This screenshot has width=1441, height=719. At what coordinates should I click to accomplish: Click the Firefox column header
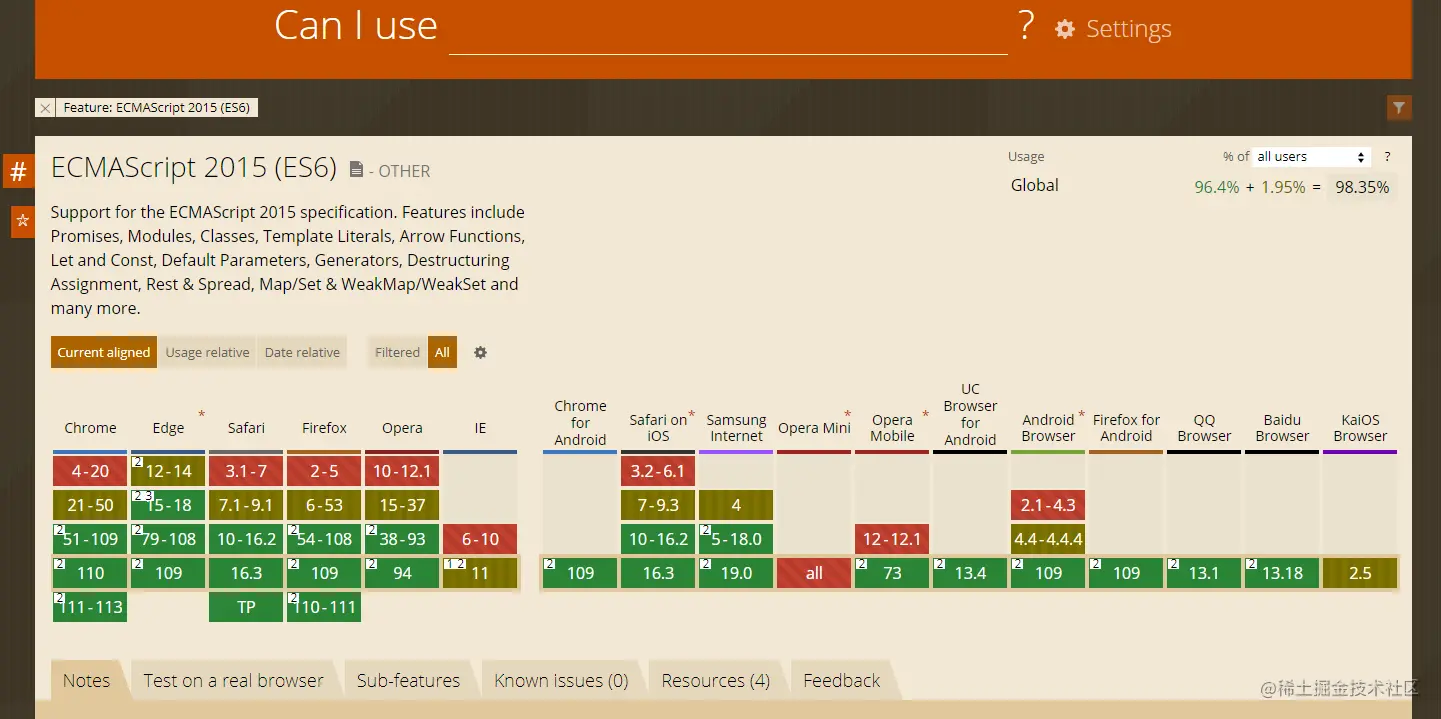[324, 428]
